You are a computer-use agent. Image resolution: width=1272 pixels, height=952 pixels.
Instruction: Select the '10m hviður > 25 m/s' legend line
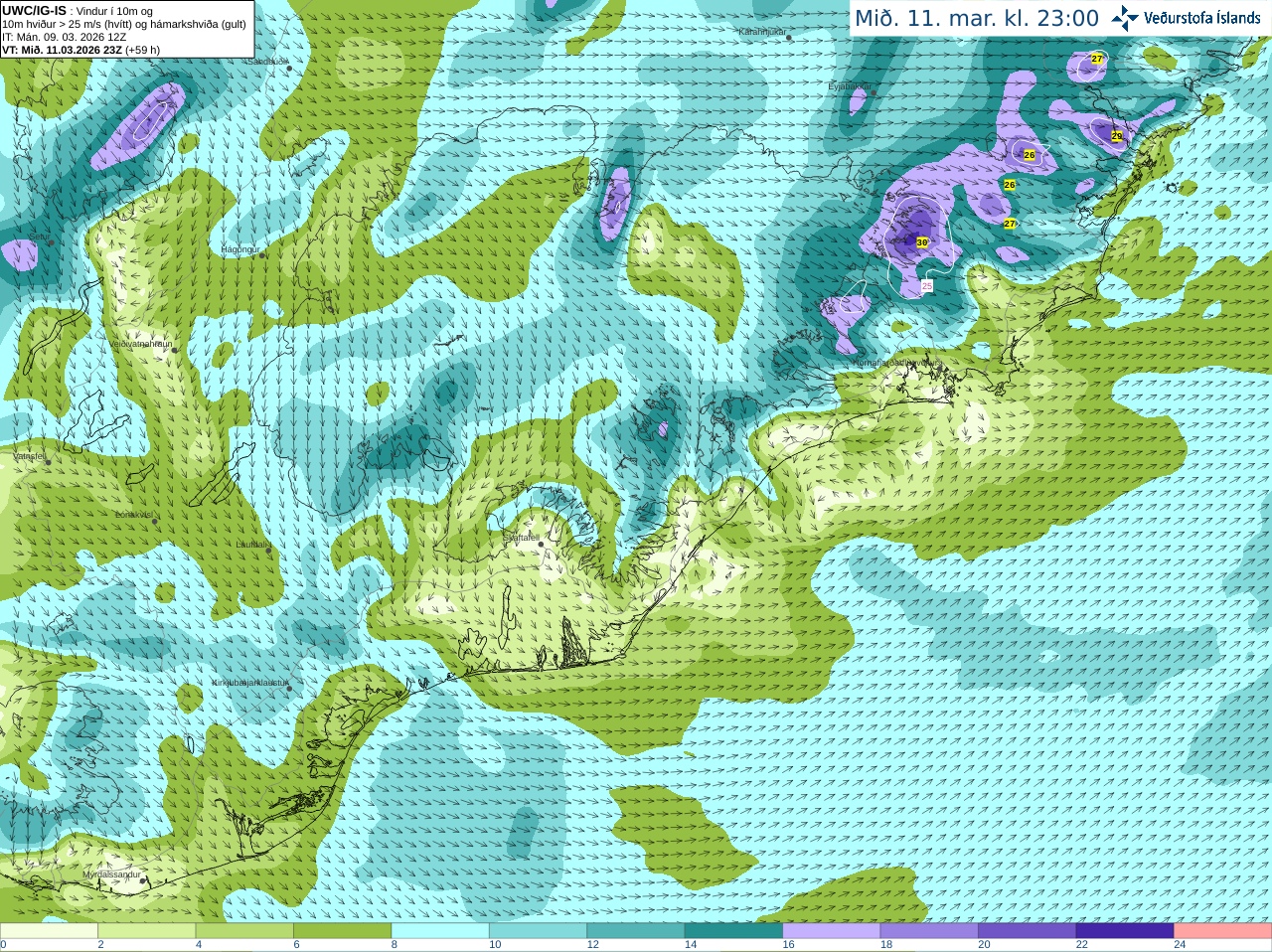(x=124, y=24)
